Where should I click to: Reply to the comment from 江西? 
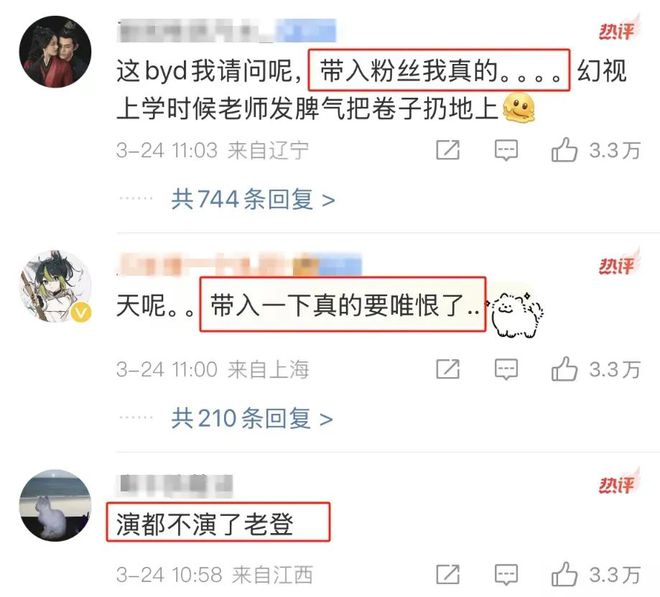tap(506, 575)
